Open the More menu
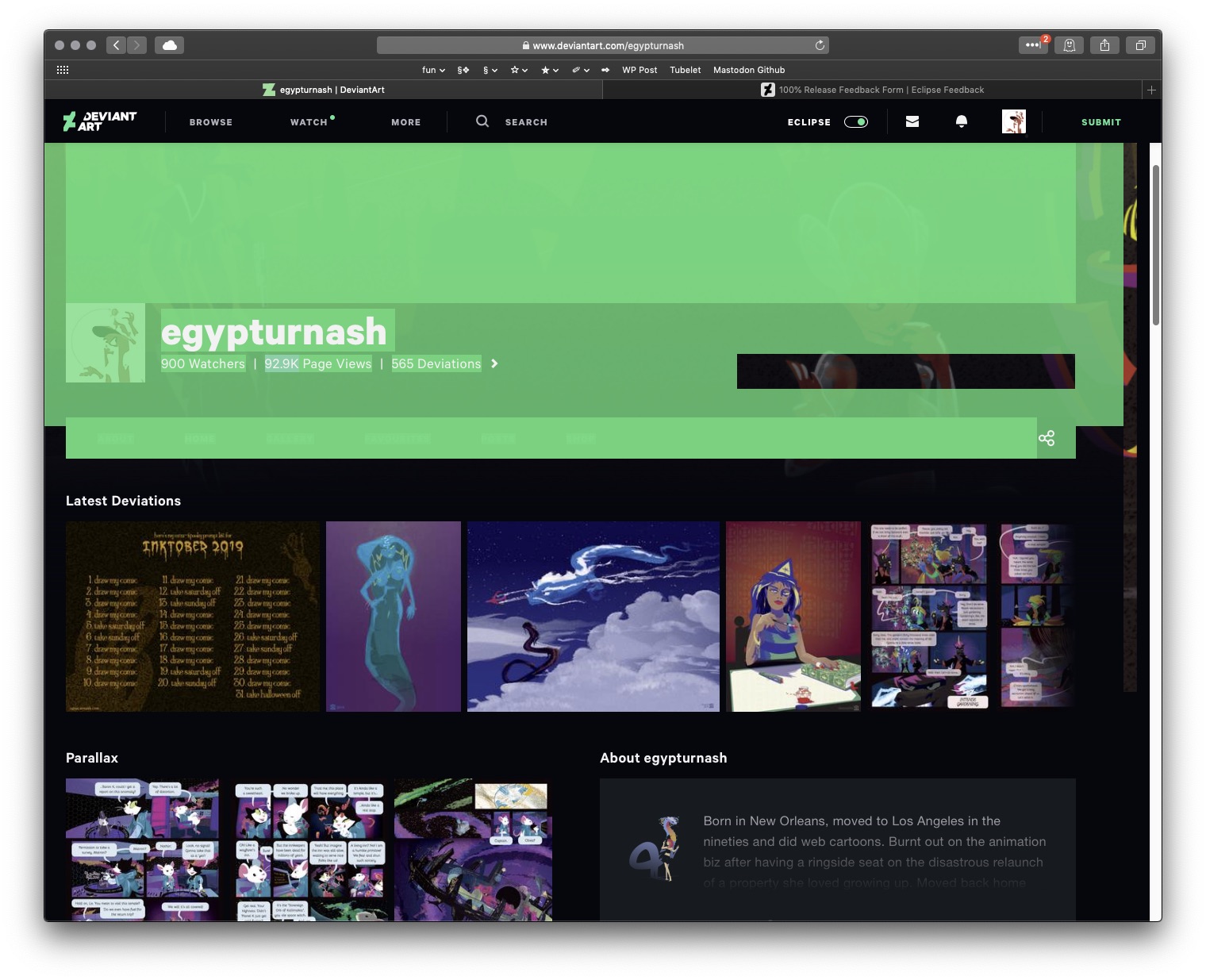 [405, 122]
